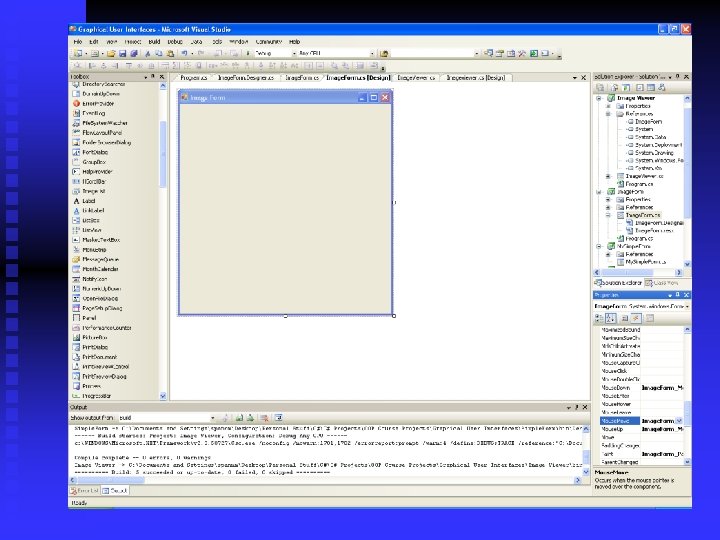Click the Events lightning icon in Properties
Screen dimensions: 720x540
coord(635,318)
